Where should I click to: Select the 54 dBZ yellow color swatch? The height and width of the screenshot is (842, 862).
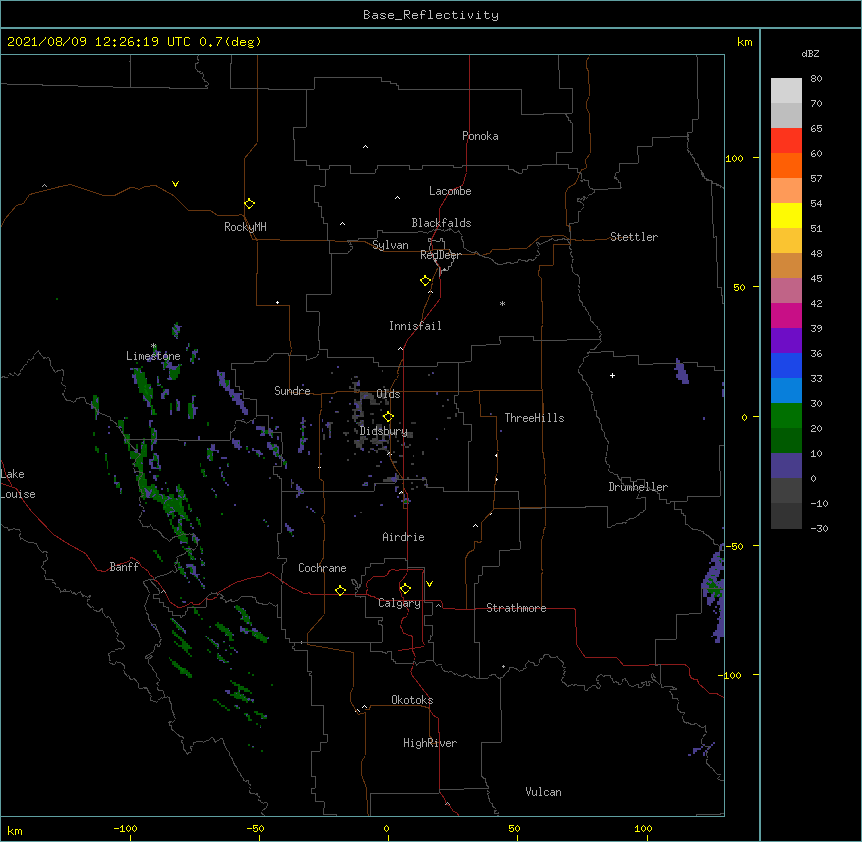click(x=786, y=215)
